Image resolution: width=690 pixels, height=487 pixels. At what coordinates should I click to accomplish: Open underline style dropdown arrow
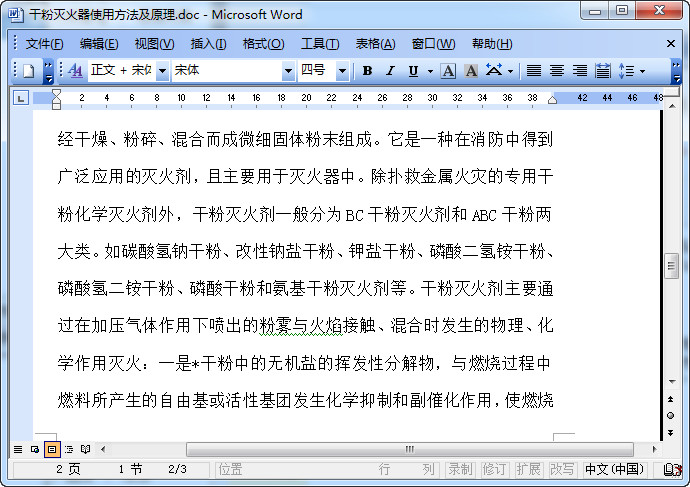[x=430, y=71]
